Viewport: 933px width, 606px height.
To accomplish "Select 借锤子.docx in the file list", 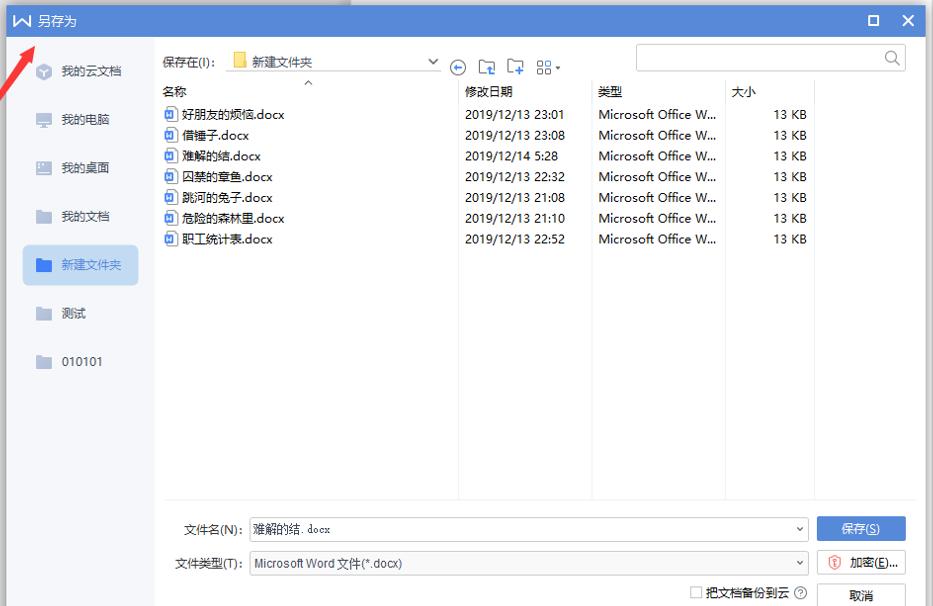I will coord(222,135).
